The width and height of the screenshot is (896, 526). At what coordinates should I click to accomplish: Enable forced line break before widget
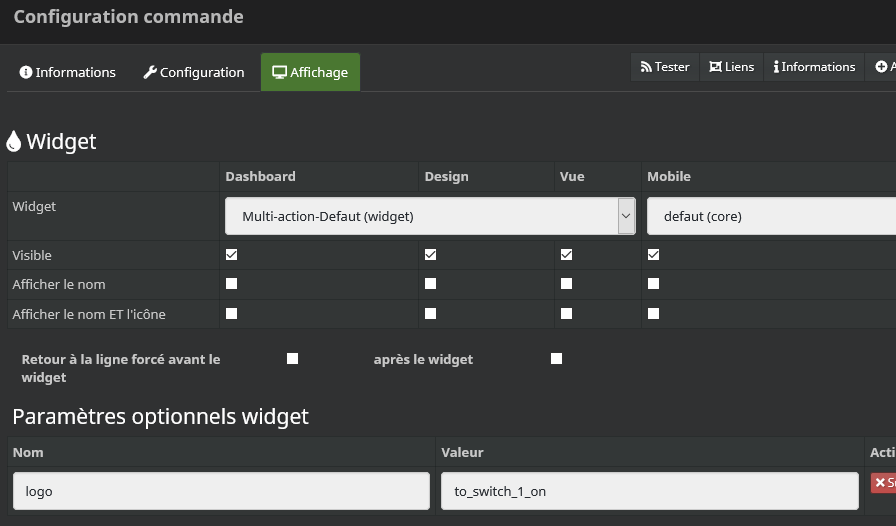[293, 358]
